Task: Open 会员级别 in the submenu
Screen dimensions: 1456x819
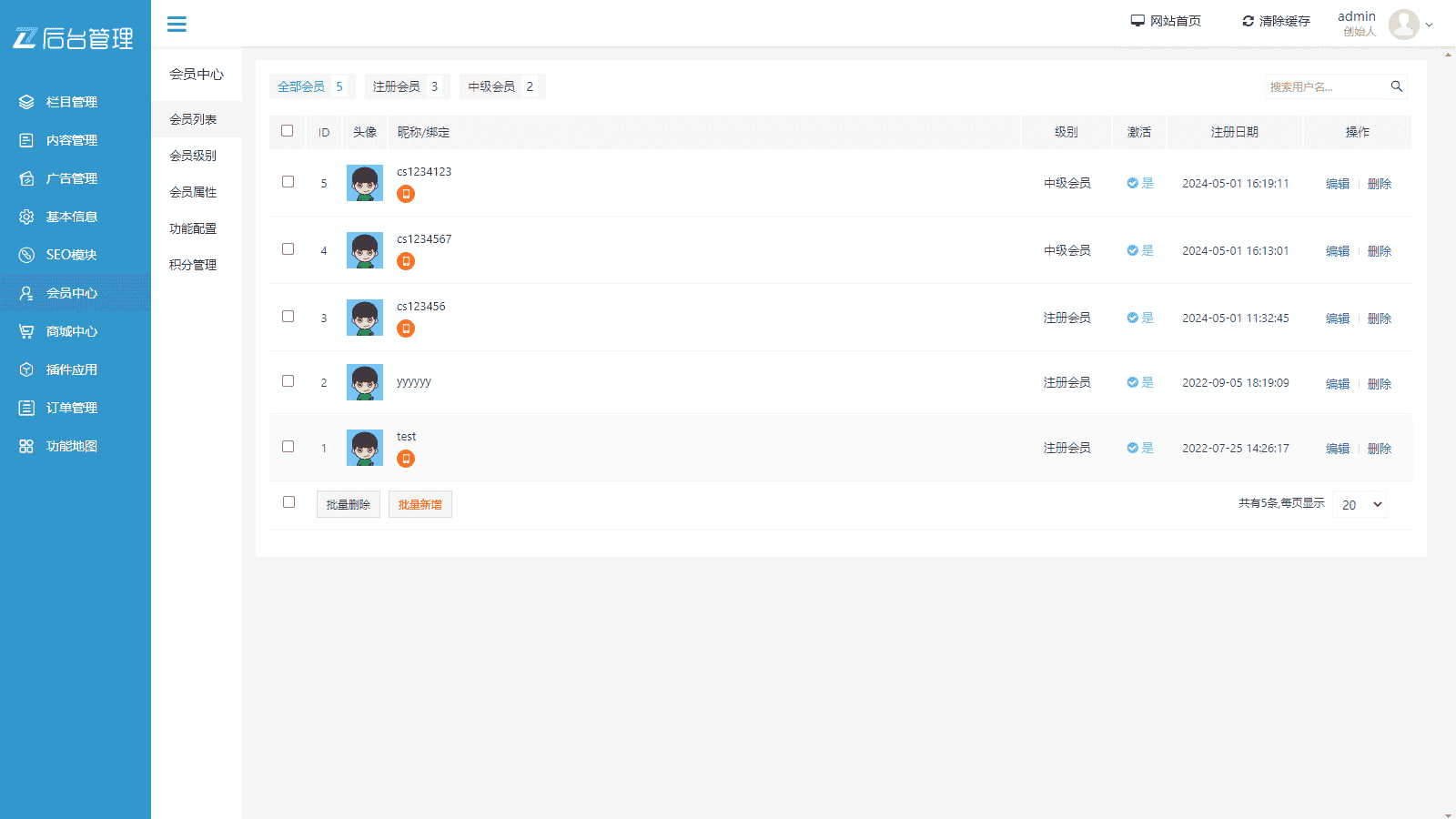Action: pyautogui.click(x=193, y=156)
